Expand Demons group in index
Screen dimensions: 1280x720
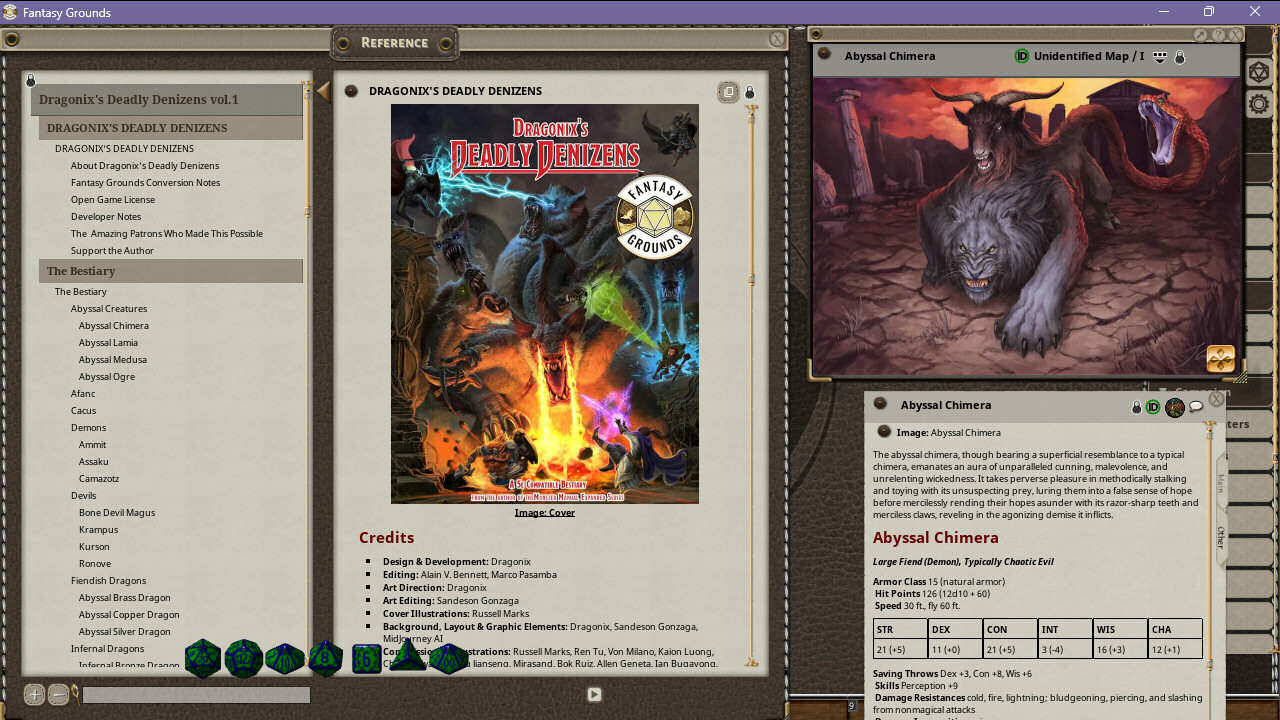[88, 428]
